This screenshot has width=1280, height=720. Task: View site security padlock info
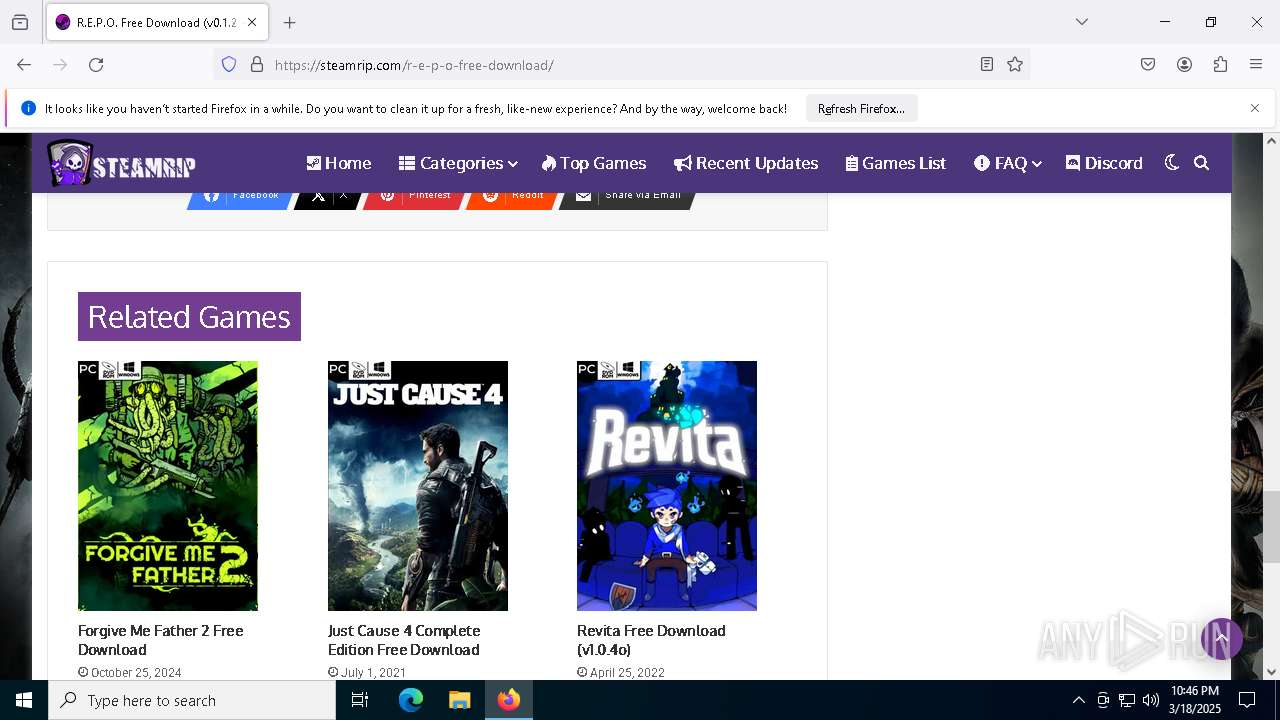(257, 64)
